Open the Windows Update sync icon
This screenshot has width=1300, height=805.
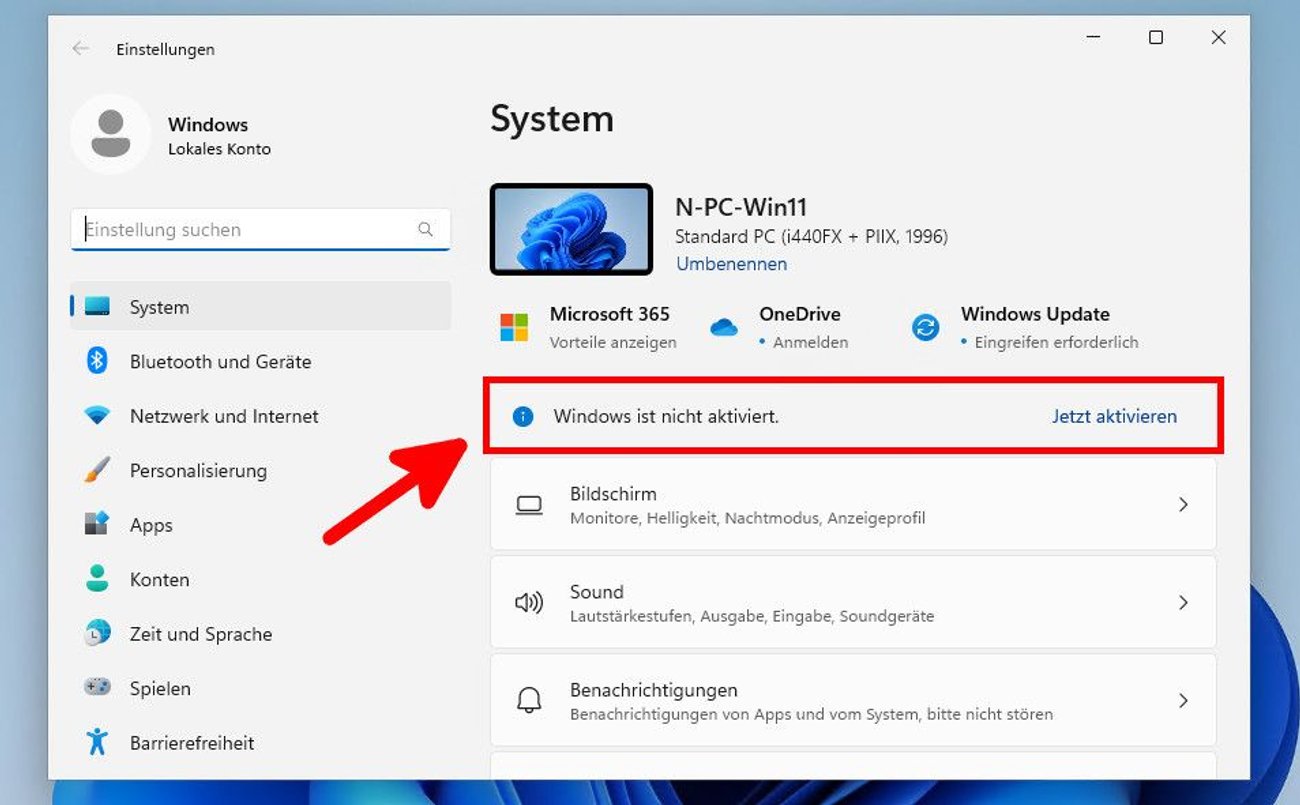tap(924, 326)
